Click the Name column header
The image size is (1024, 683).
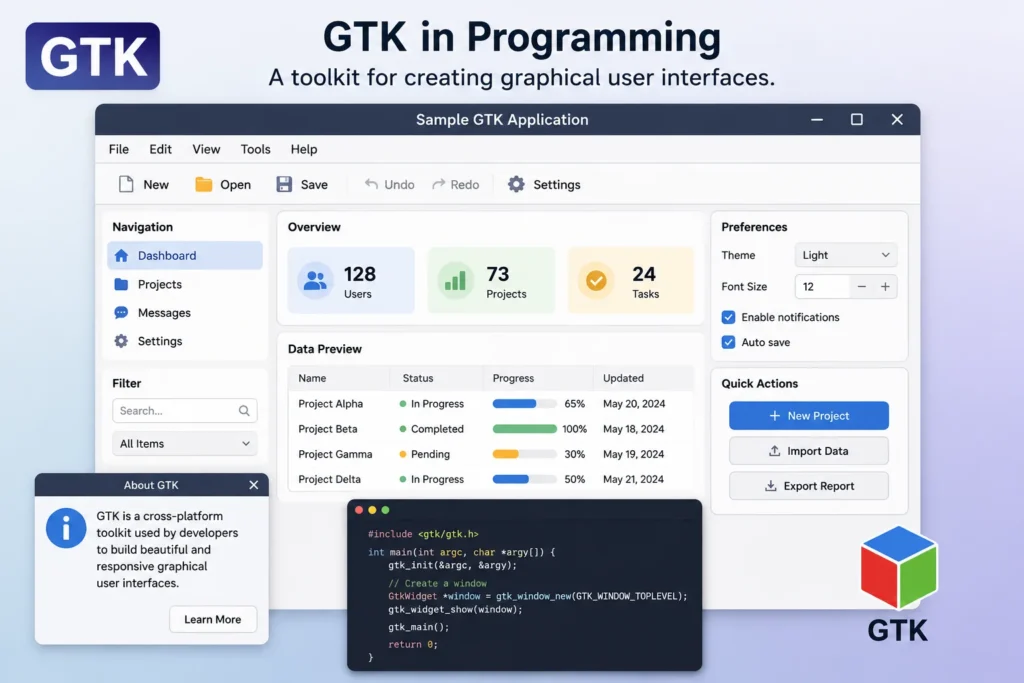click(x=312, y=378)
